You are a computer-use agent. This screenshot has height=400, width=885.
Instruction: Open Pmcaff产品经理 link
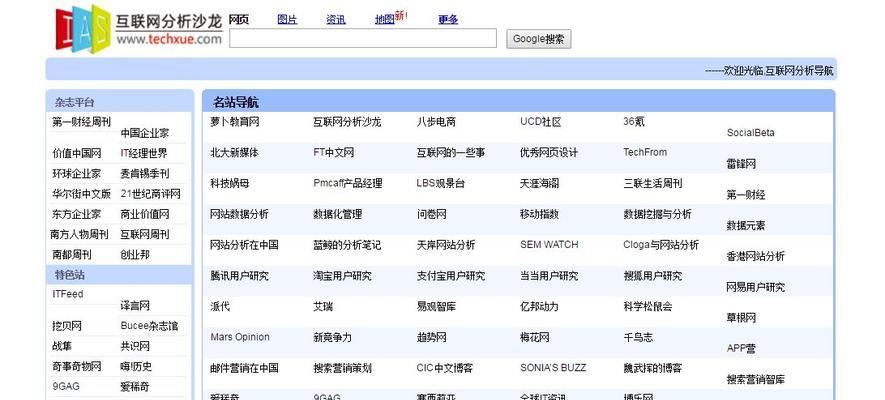(348, 183)
